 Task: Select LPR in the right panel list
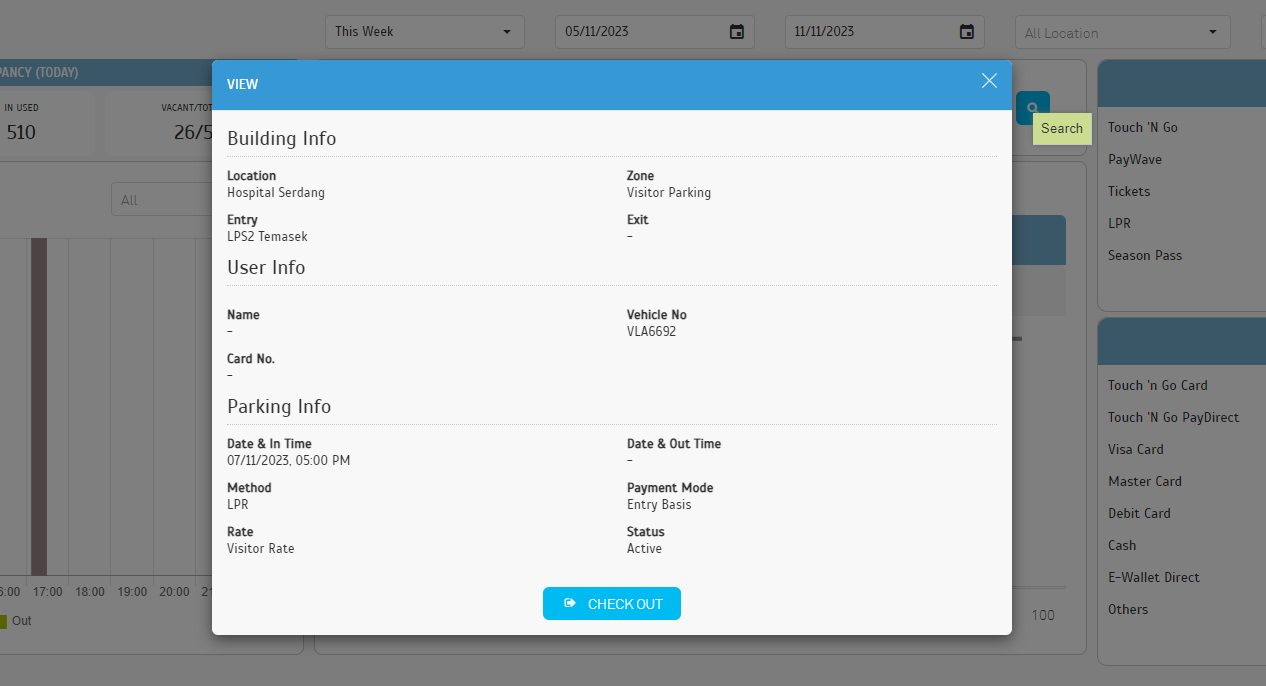click(1119, 223)
